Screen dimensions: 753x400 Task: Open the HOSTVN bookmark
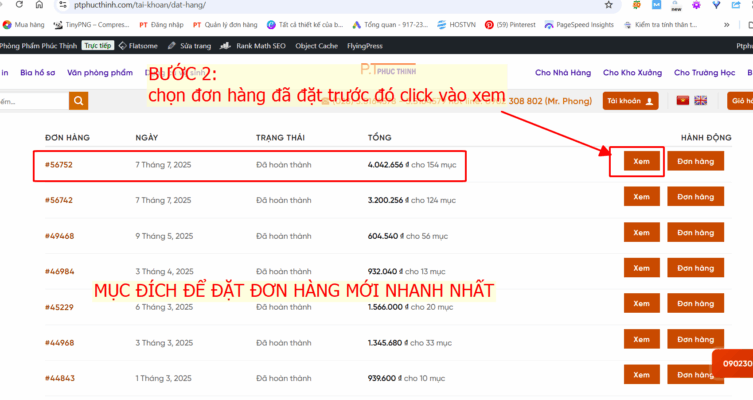click(456, 24)
